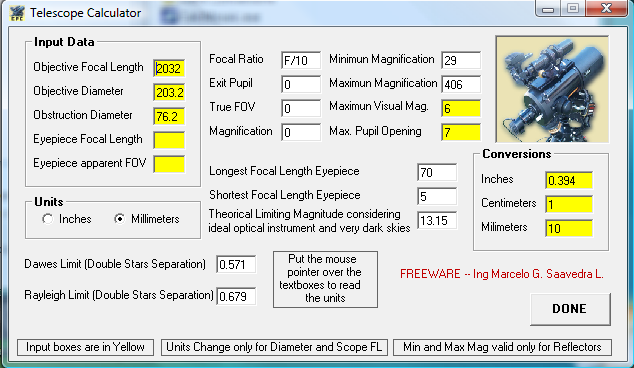Click the 'Put the mouse pointer over' hint box
The image size is (634, 368).
pos(325,279)
